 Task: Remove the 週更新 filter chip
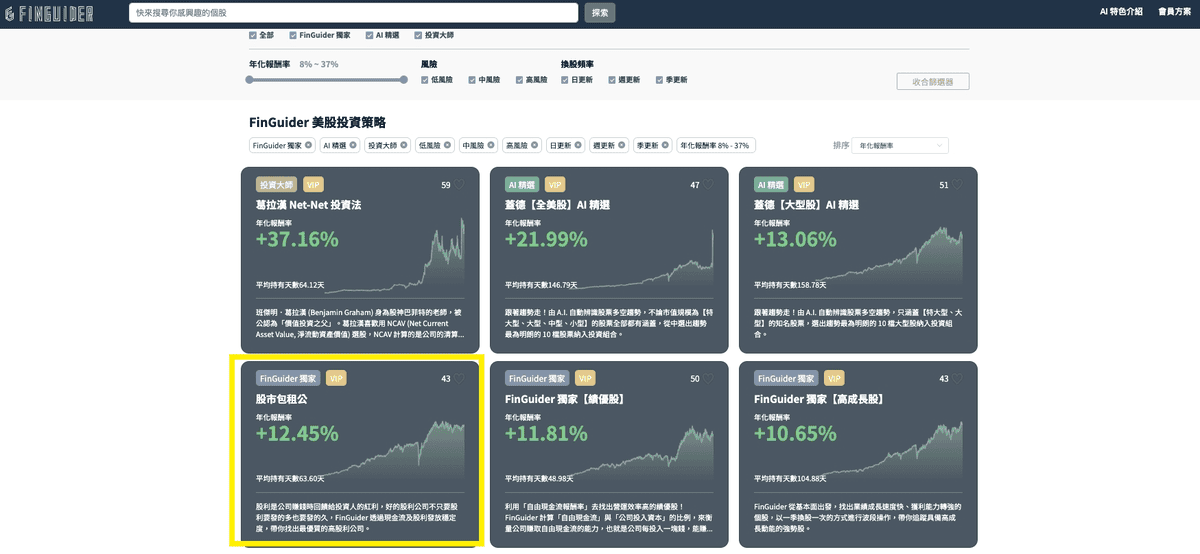pyautogui.click(x=622, y=145)
